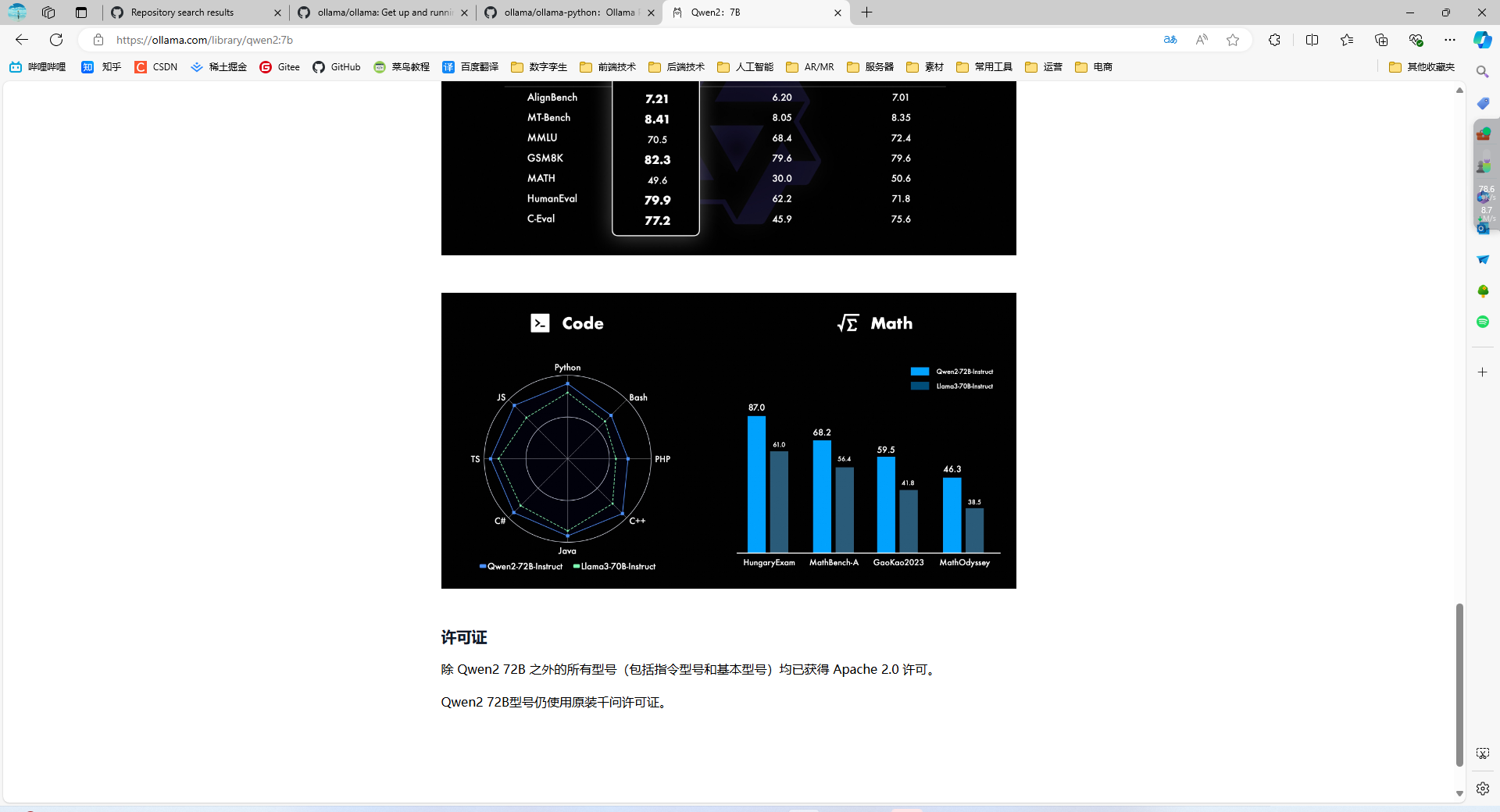Open the Gitee bookmark

[280, 67]
